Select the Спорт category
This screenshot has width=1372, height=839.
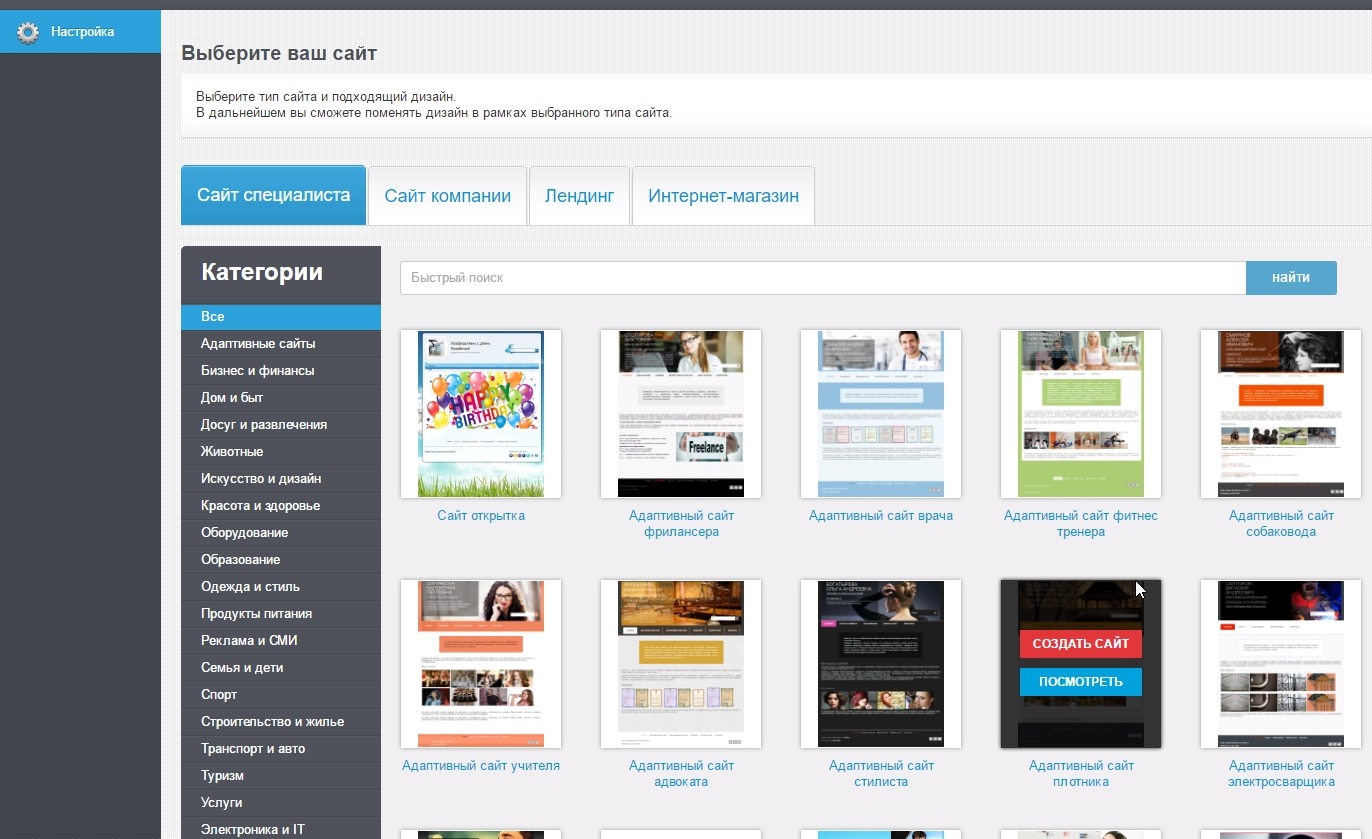tap(218, 694)
